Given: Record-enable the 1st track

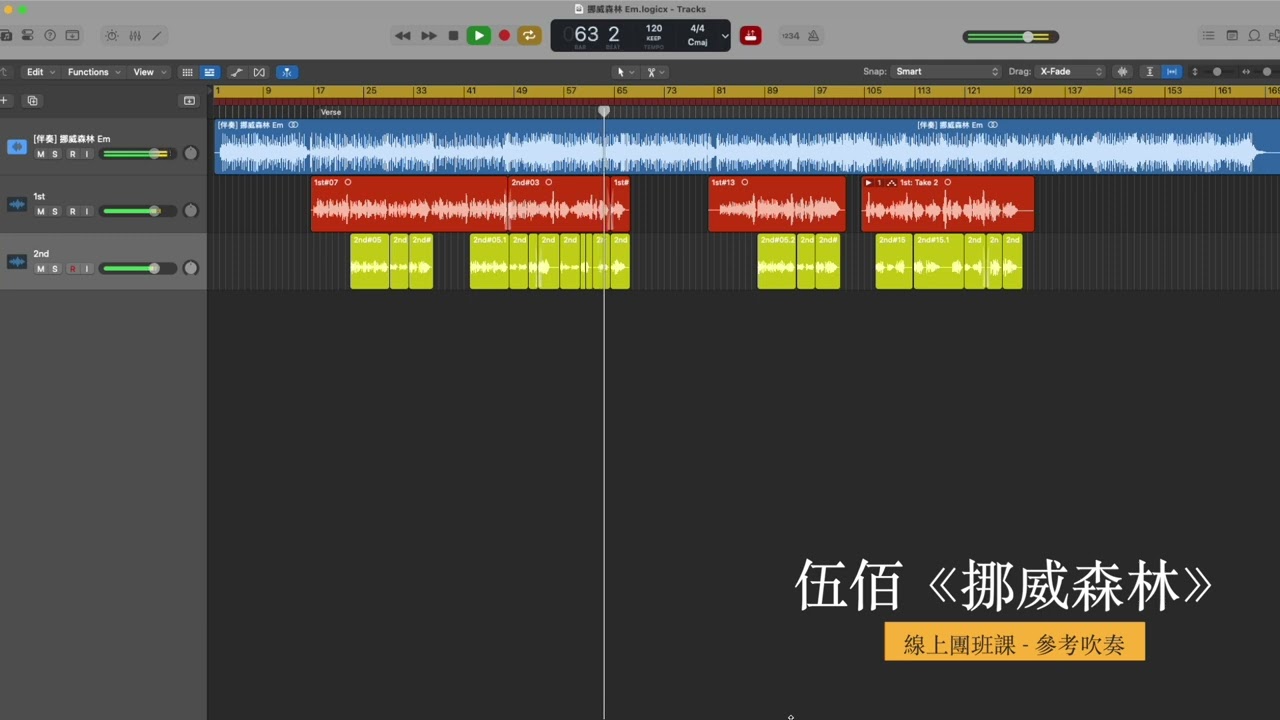Looking at the screenshot, I should (x=72, y=211).
